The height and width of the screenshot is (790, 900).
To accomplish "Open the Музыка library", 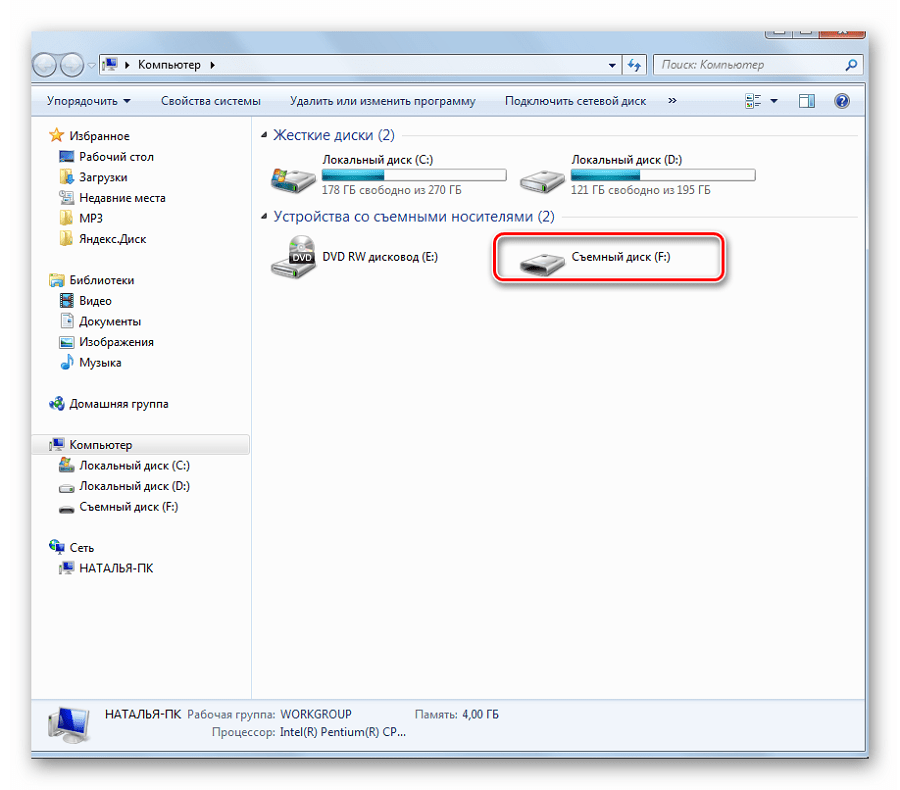I will pyautogui.click(x=100, y=363).
